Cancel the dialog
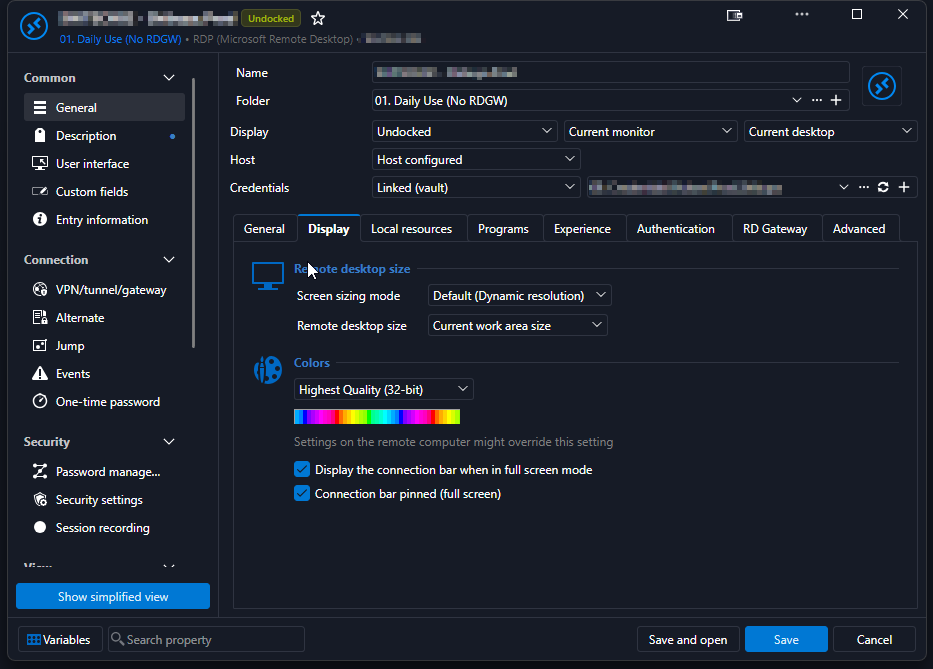933x669 pixels. pos(874,639)
